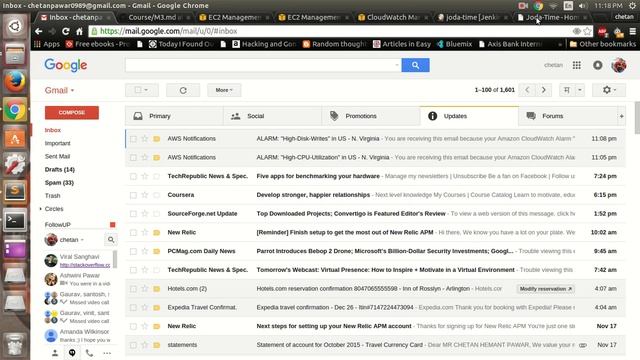Open the Next steps New Relic email
The width and height of the screenshot is (640, 360).
click(375, 326)
